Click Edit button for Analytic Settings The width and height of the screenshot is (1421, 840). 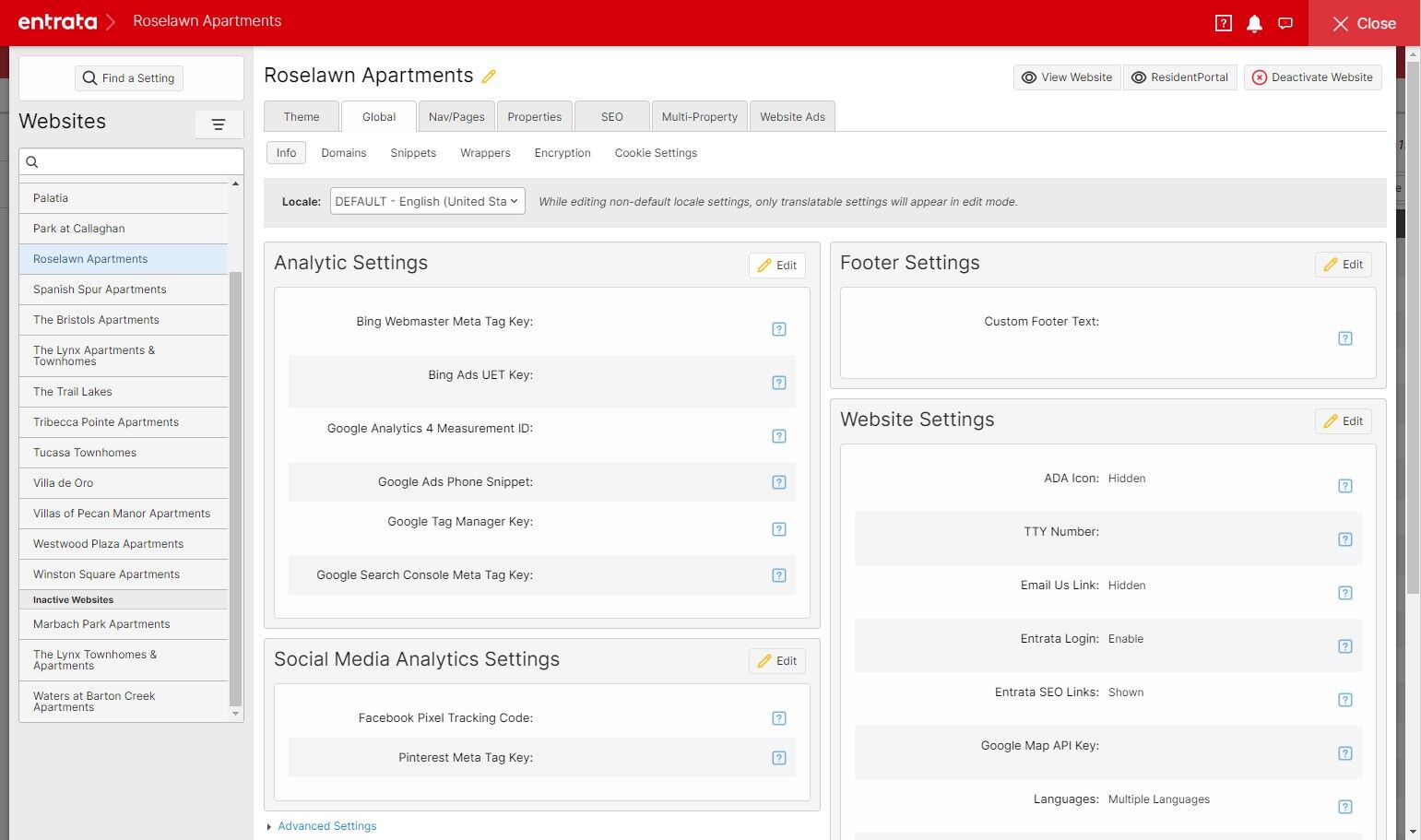tap(777, 266)
